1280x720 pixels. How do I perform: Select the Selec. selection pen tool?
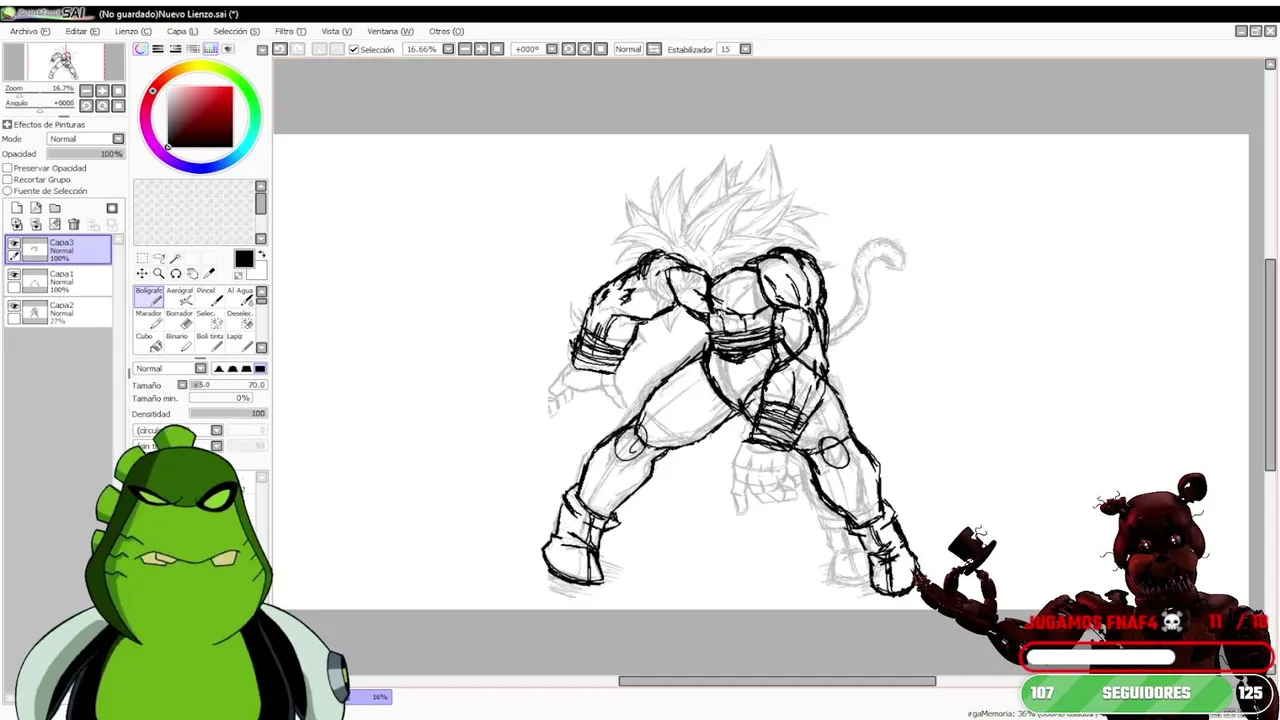[x=209, y=319]
